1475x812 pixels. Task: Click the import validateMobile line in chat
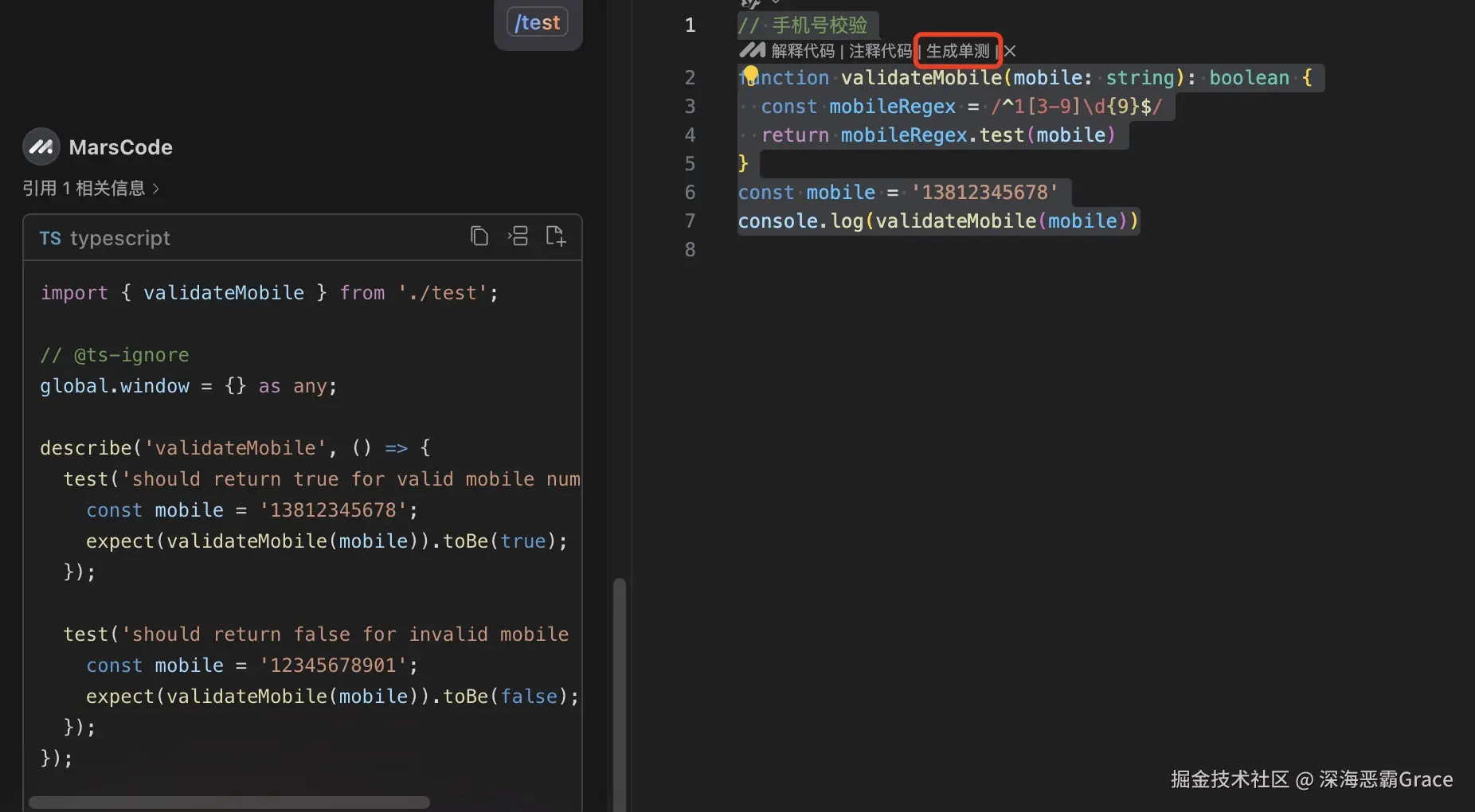tap(269, 293)
